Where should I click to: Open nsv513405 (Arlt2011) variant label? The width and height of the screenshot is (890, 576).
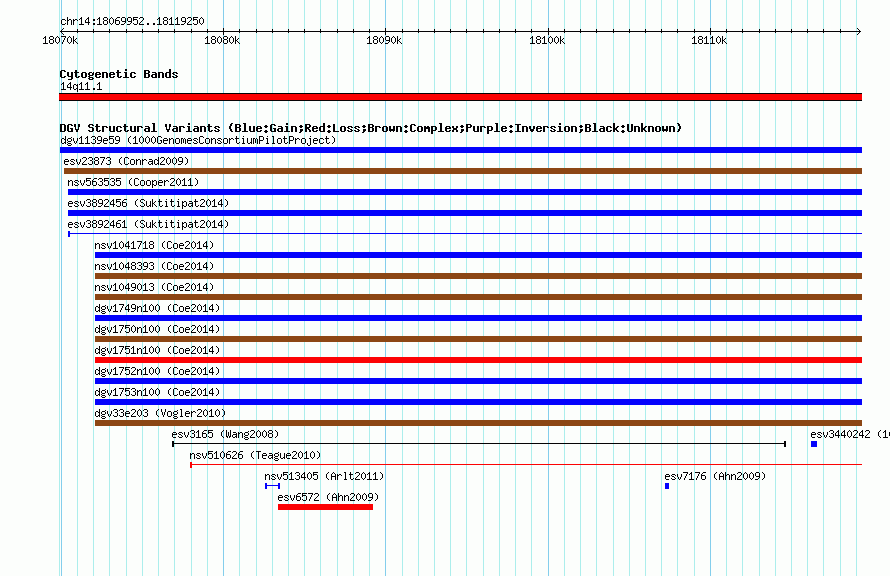pyautogui.click(x=324, y=476)
